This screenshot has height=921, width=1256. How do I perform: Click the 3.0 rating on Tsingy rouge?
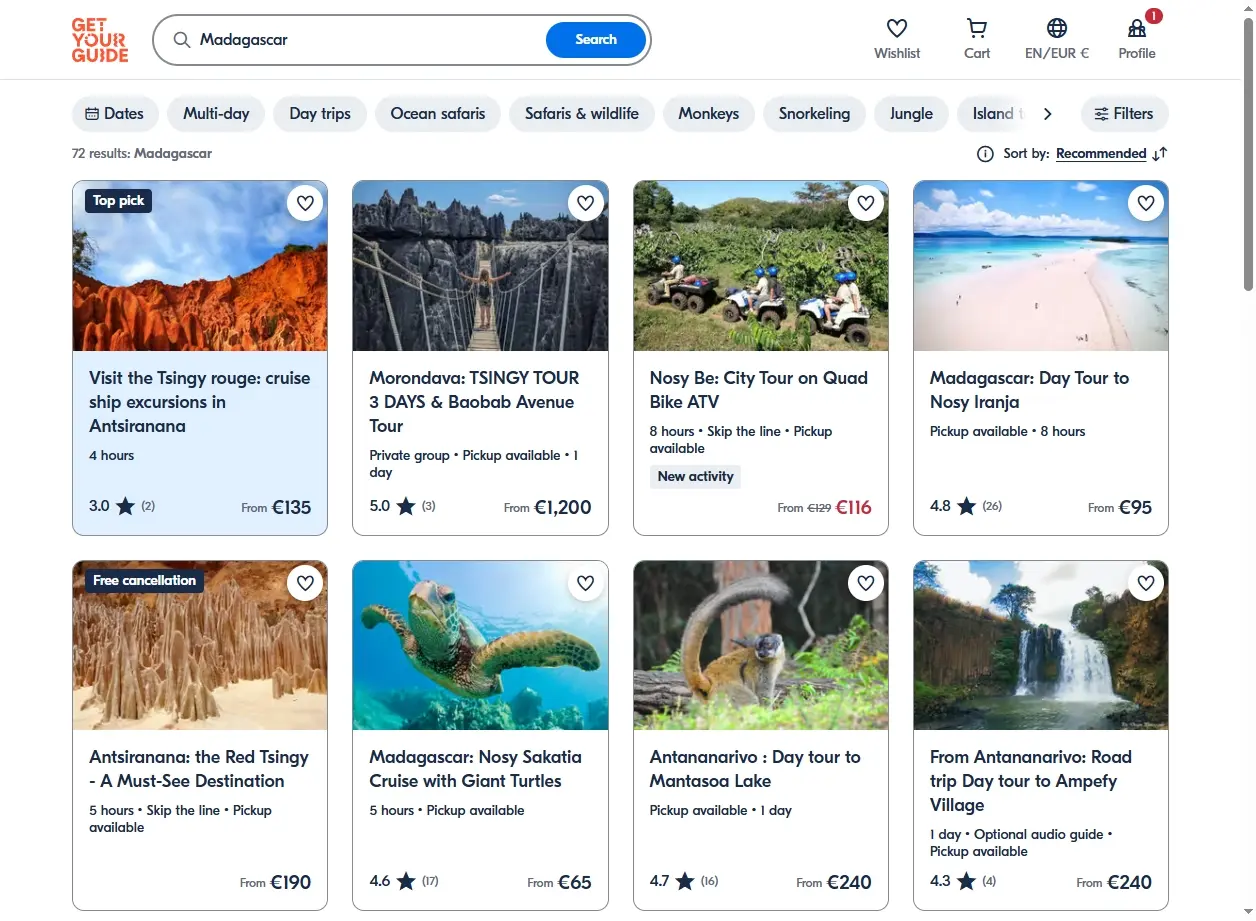click(122, 506)
